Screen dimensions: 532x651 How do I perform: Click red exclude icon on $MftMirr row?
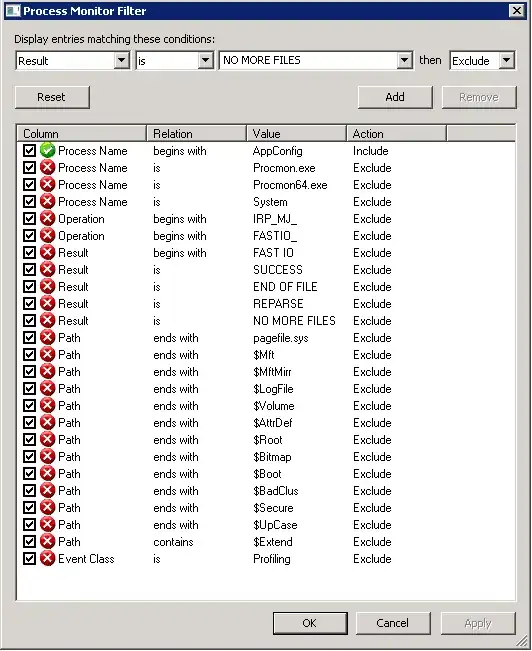tap(48, 372)
